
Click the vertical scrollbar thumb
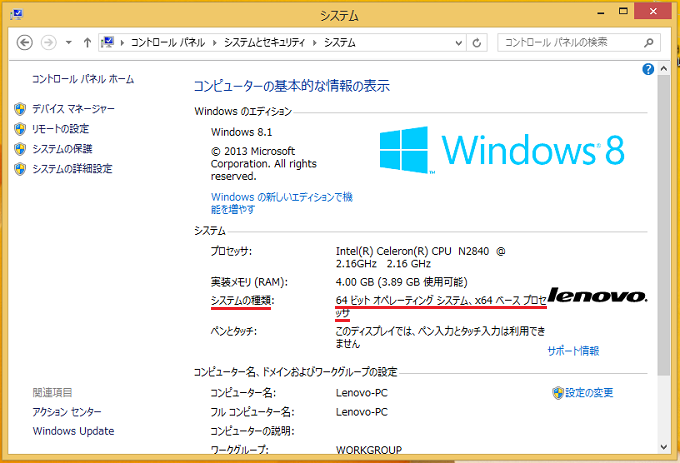click(x=664, y=225)
